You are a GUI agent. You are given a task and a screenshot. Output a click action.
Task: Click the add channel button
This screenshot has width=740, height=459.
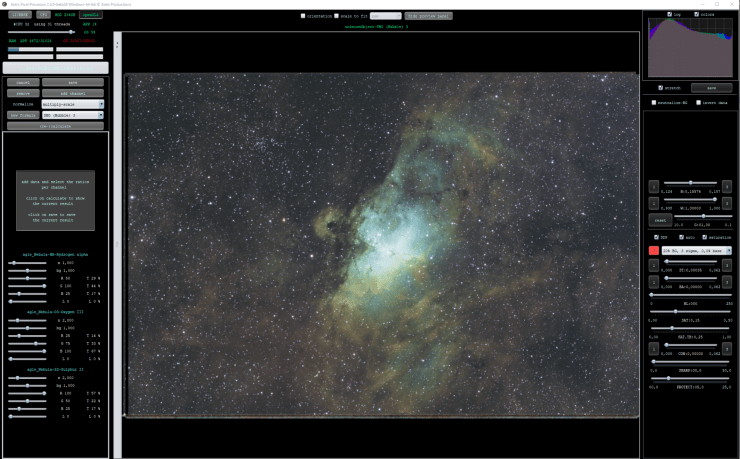tap(73, 93)
